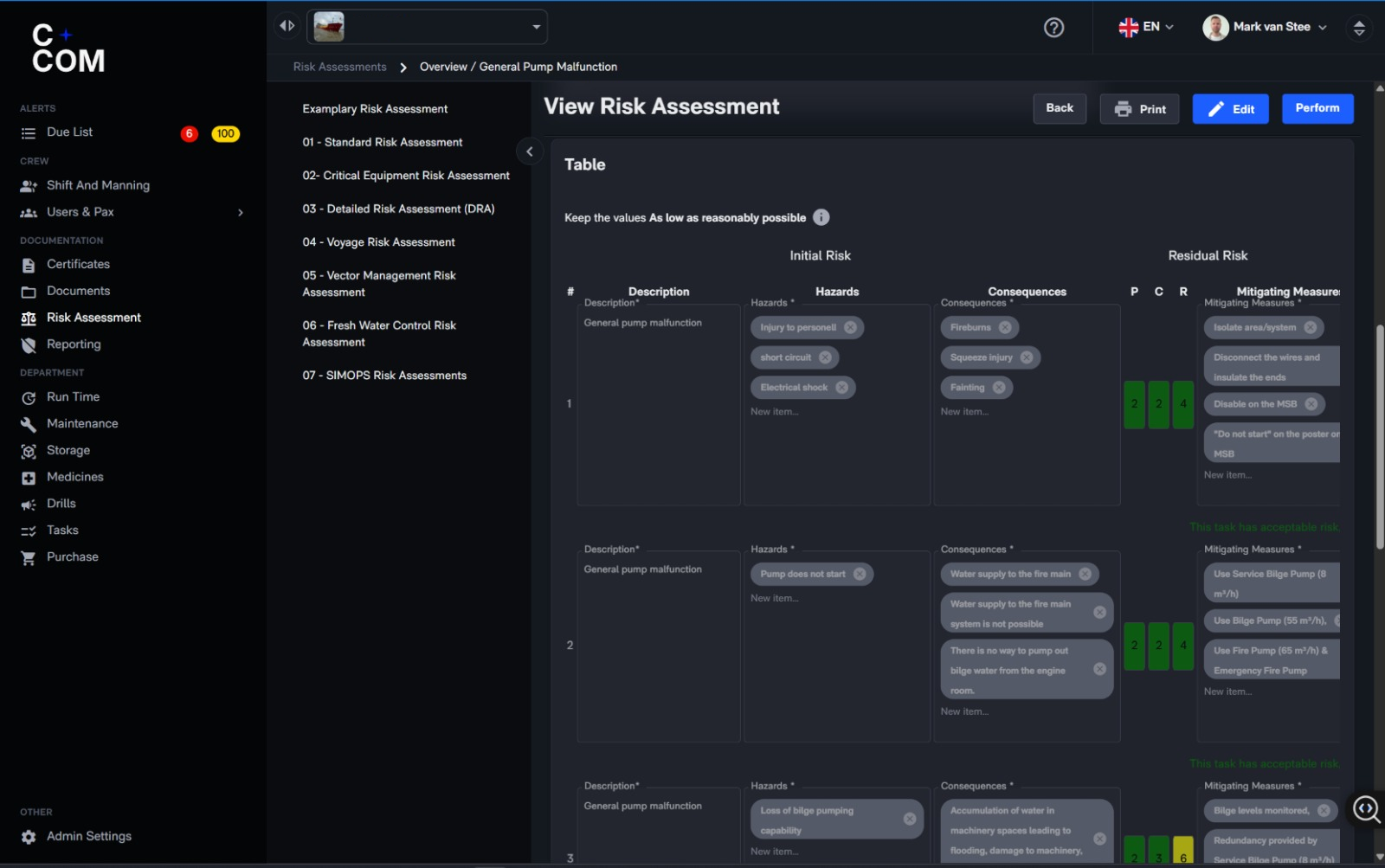Open the Medicines sidebar item
The image size is (1385, 868).
[74, 477]
